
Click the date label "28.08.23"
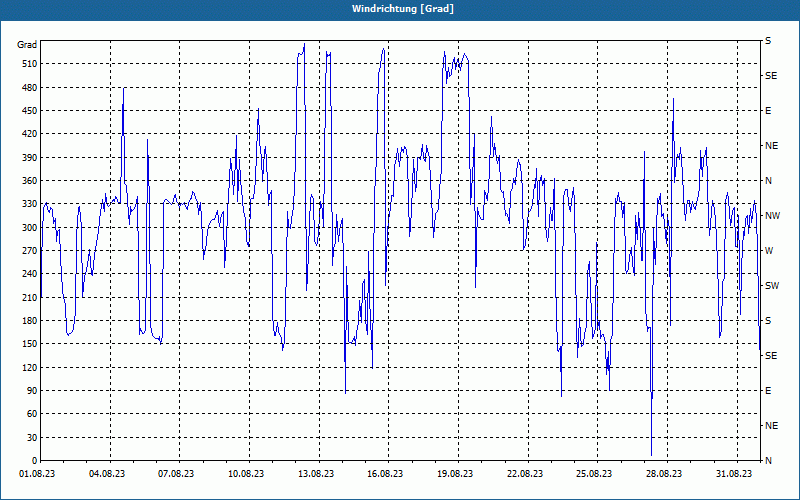click(664, 474)
